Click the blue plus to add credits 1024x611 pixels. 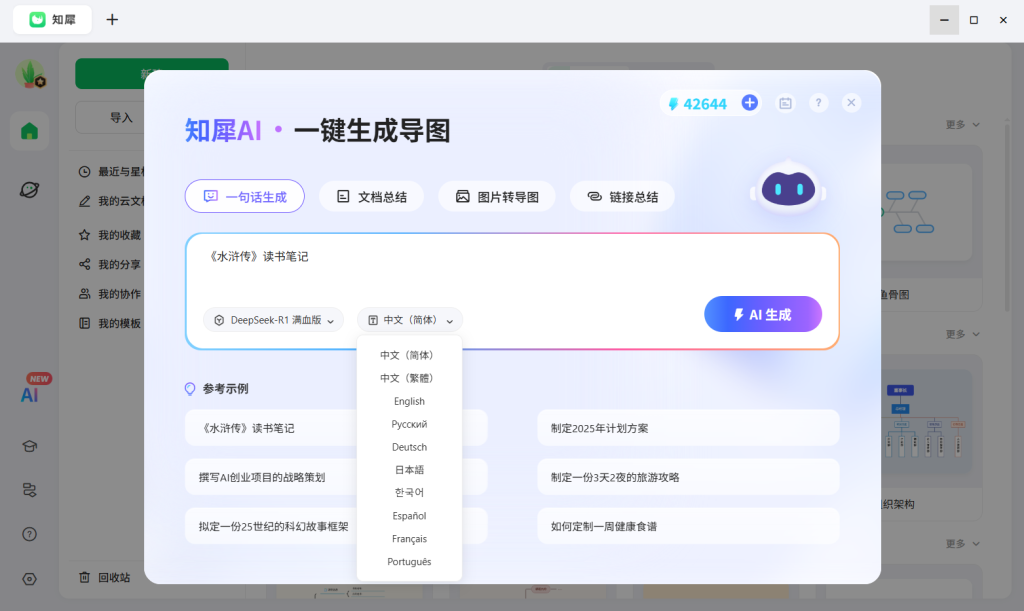(750, 102)
